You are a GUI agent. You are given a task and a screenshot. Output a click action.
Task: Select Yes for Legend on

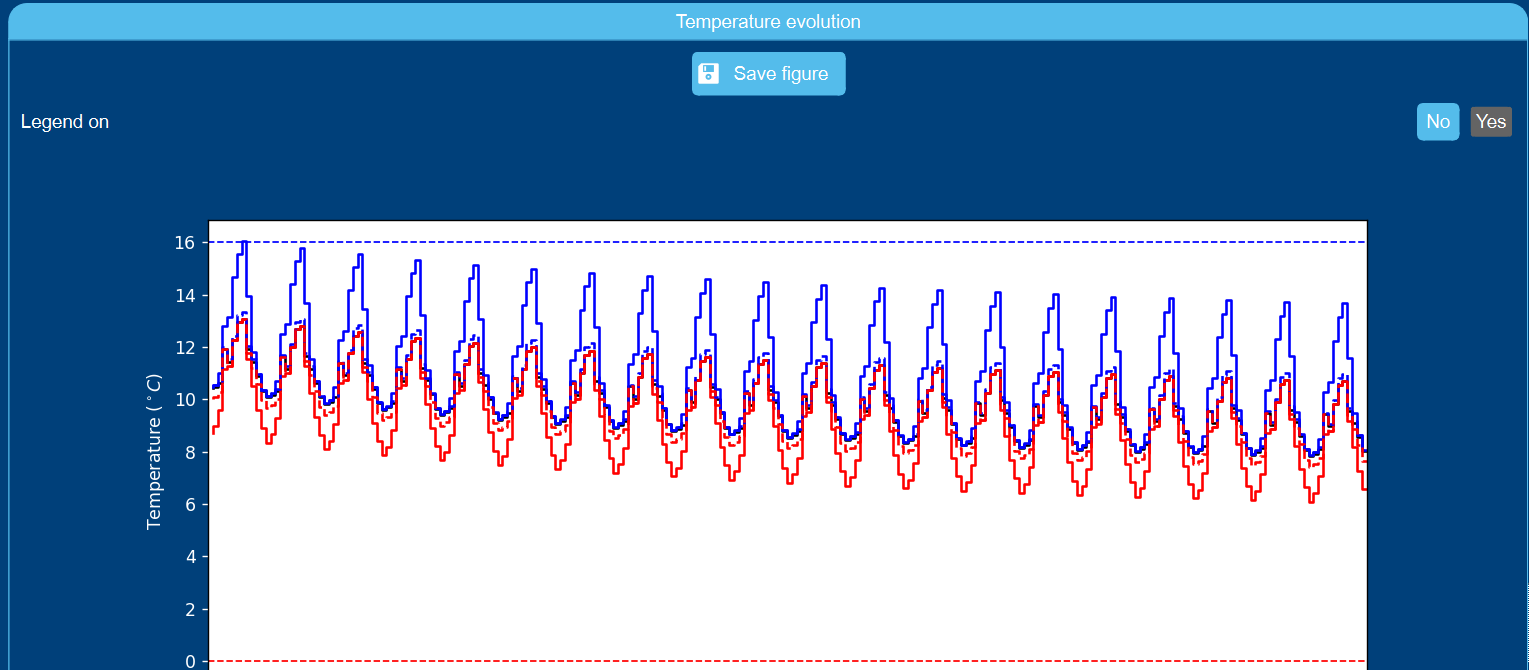1491,122
